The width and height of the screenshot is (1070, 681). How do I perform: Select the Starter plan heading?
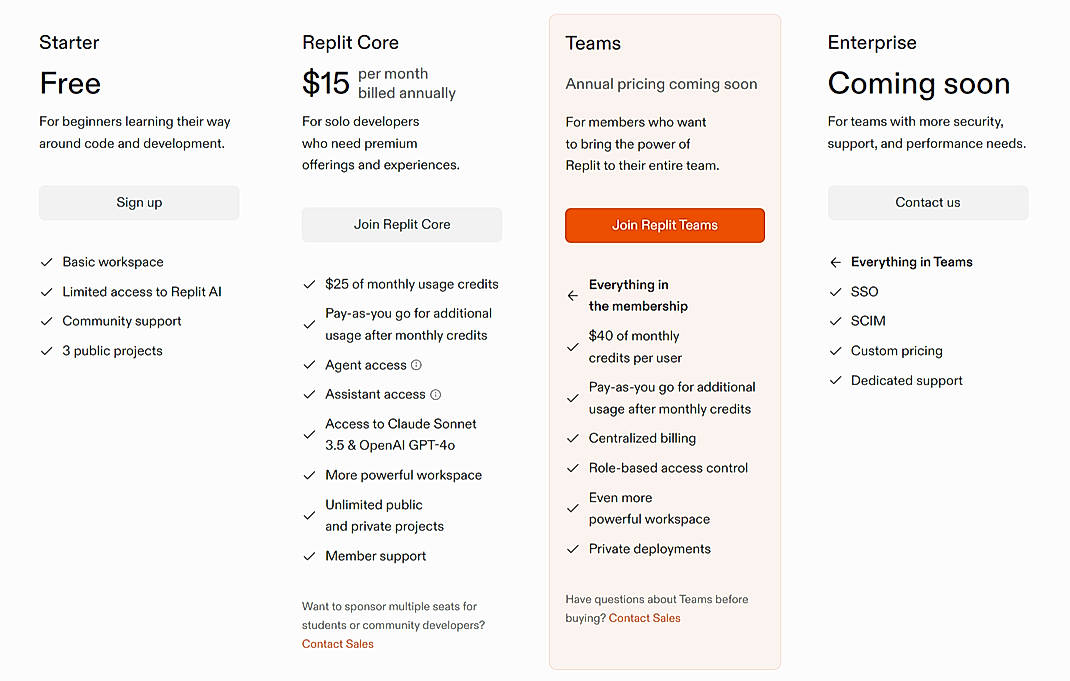68,43
